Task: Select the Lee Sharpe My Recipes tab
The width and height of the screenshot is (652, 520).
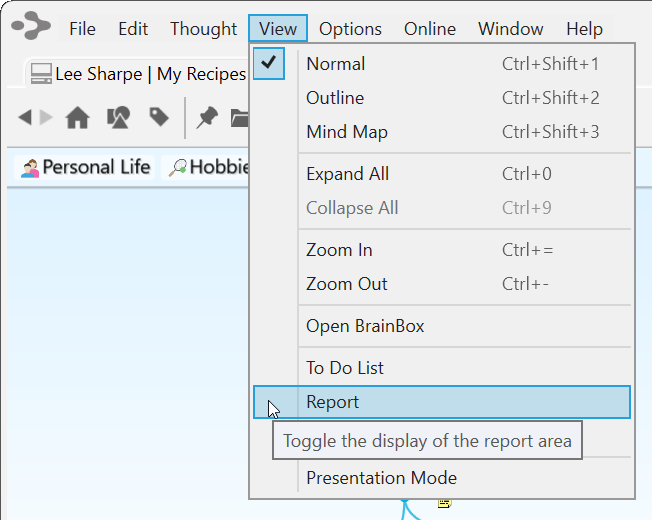Action: click(x=136, y=74)
